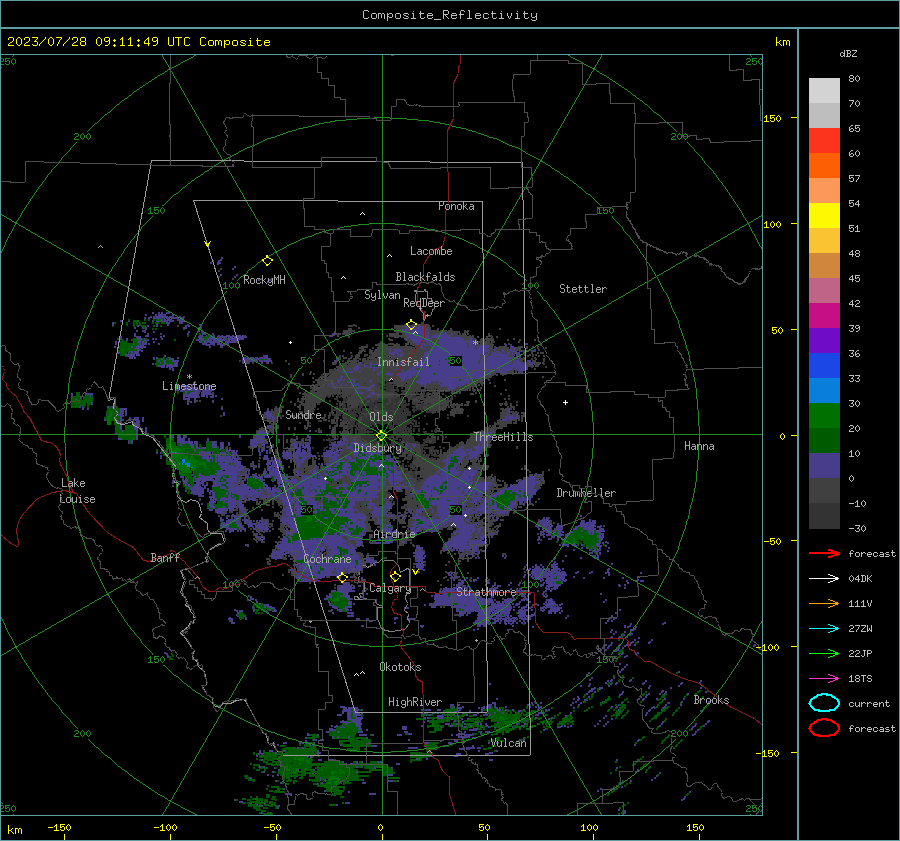Click the Cochrane city label
Viewport: 900px width, 841px height.
click(327, 559)
